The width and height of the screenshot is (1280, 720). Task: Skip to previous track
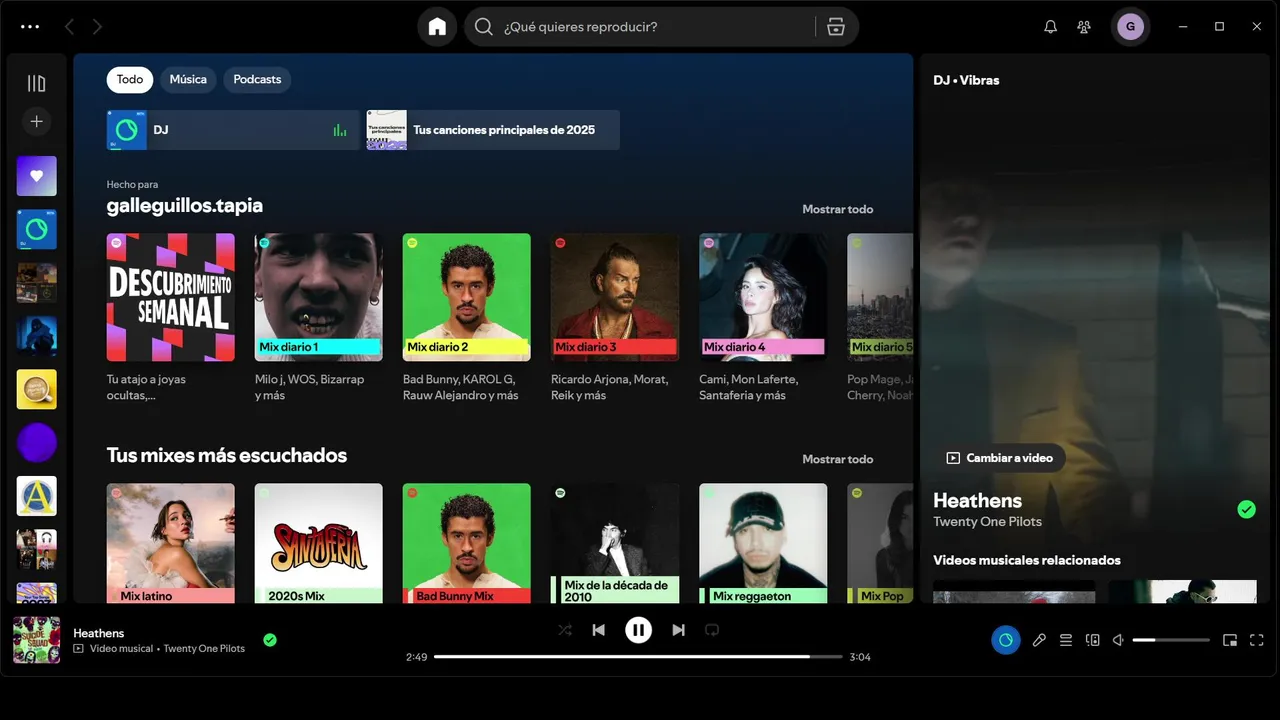(598, 630)
